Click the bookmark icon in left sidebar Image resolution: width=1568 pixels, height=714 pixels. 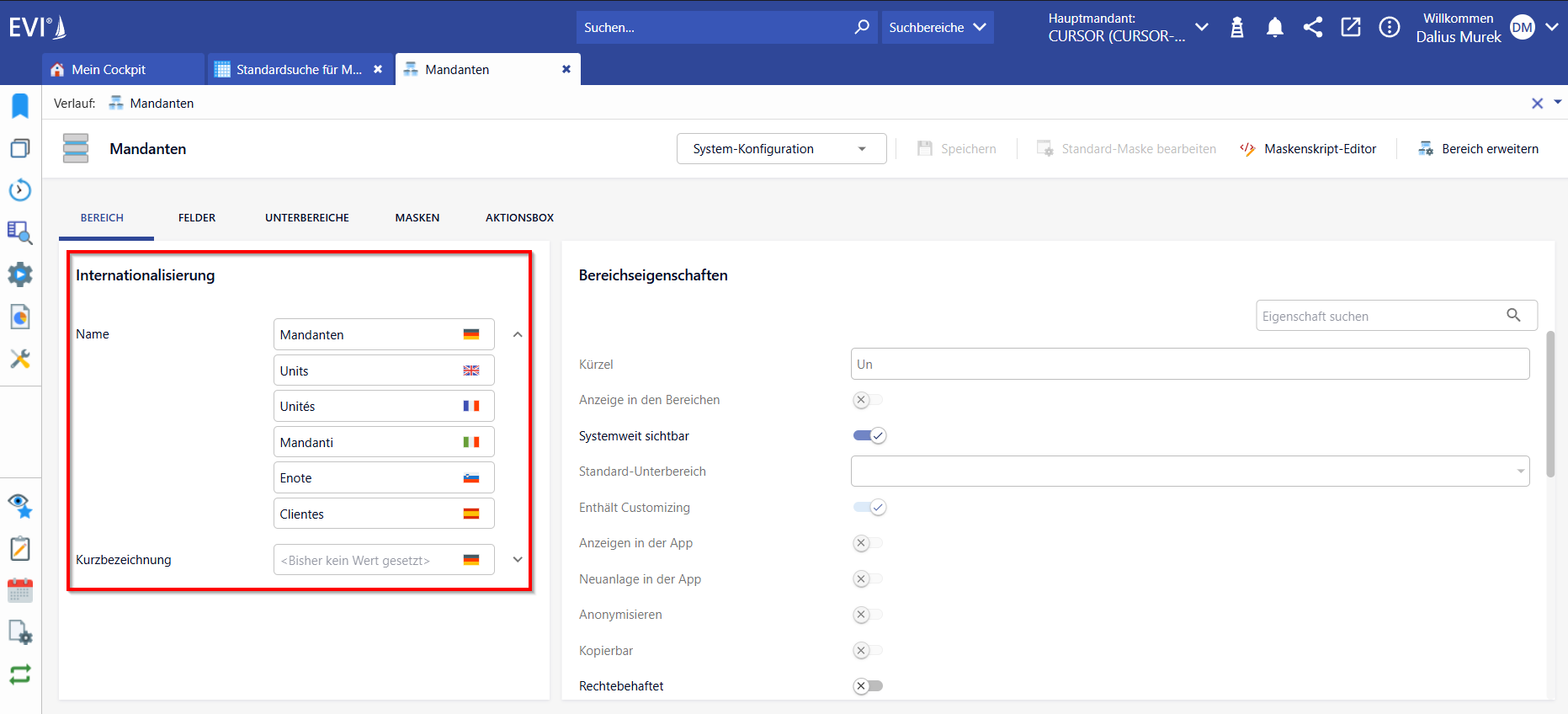pos(20,105)
